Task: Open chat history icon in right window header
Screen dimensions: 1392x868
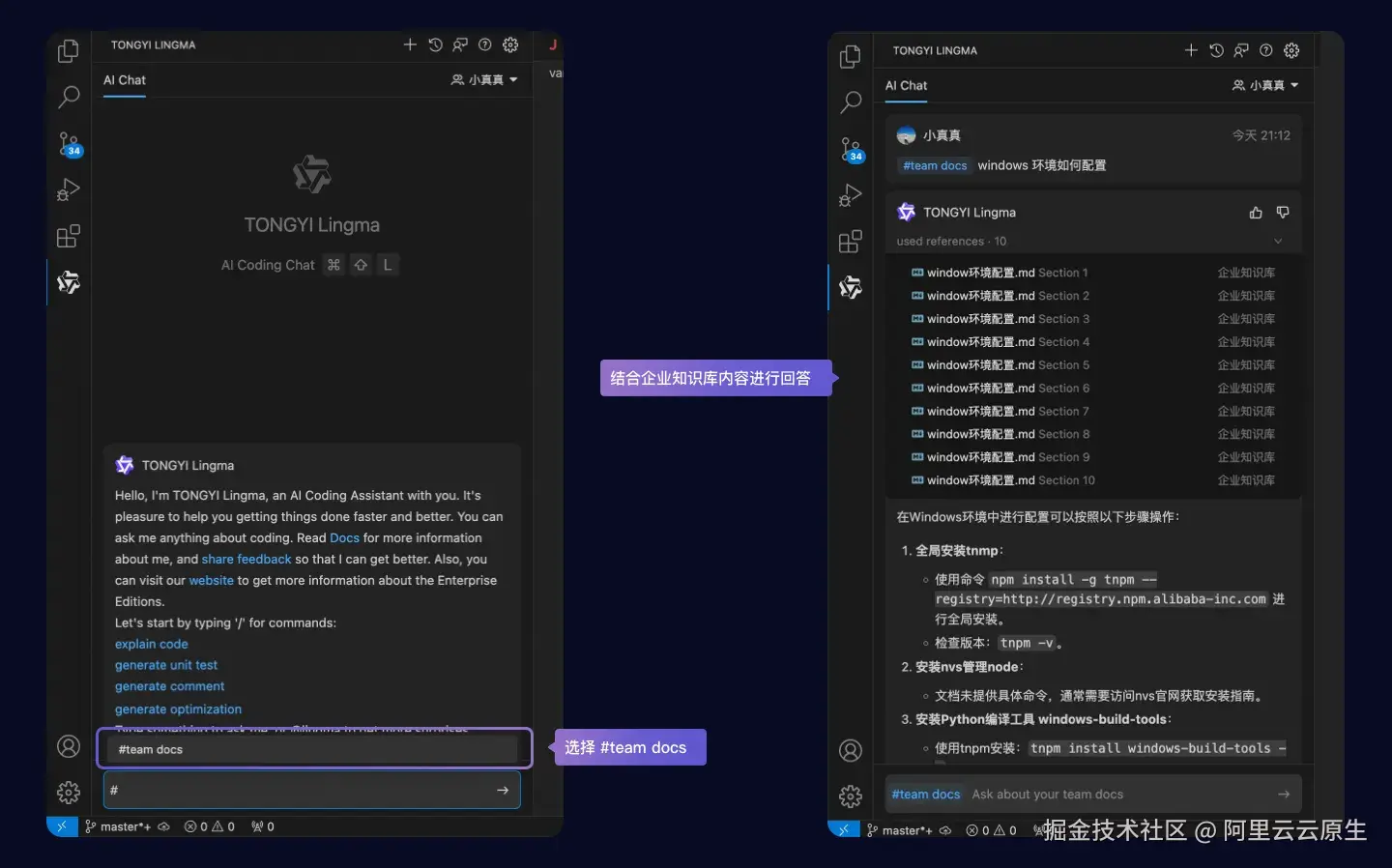Action: click(1216, 50)
